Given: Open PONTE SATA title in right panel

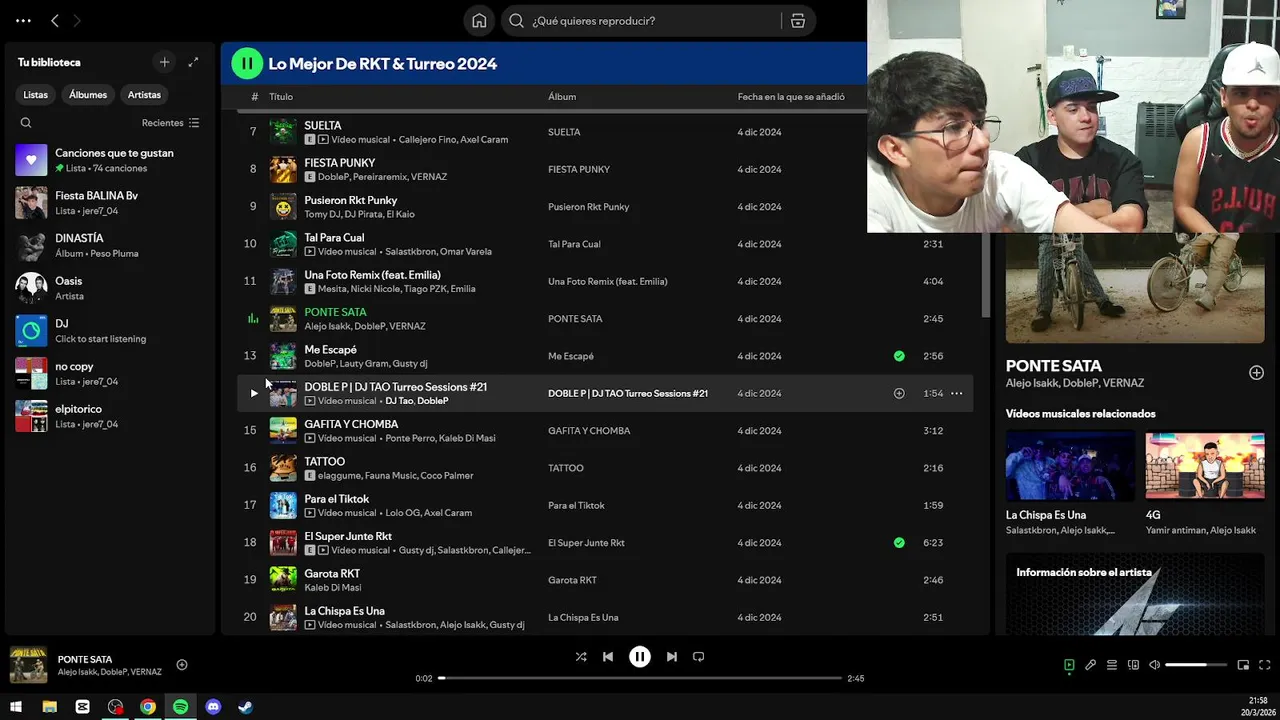Looking at the screenshot, I should [x=1054, y=366].
